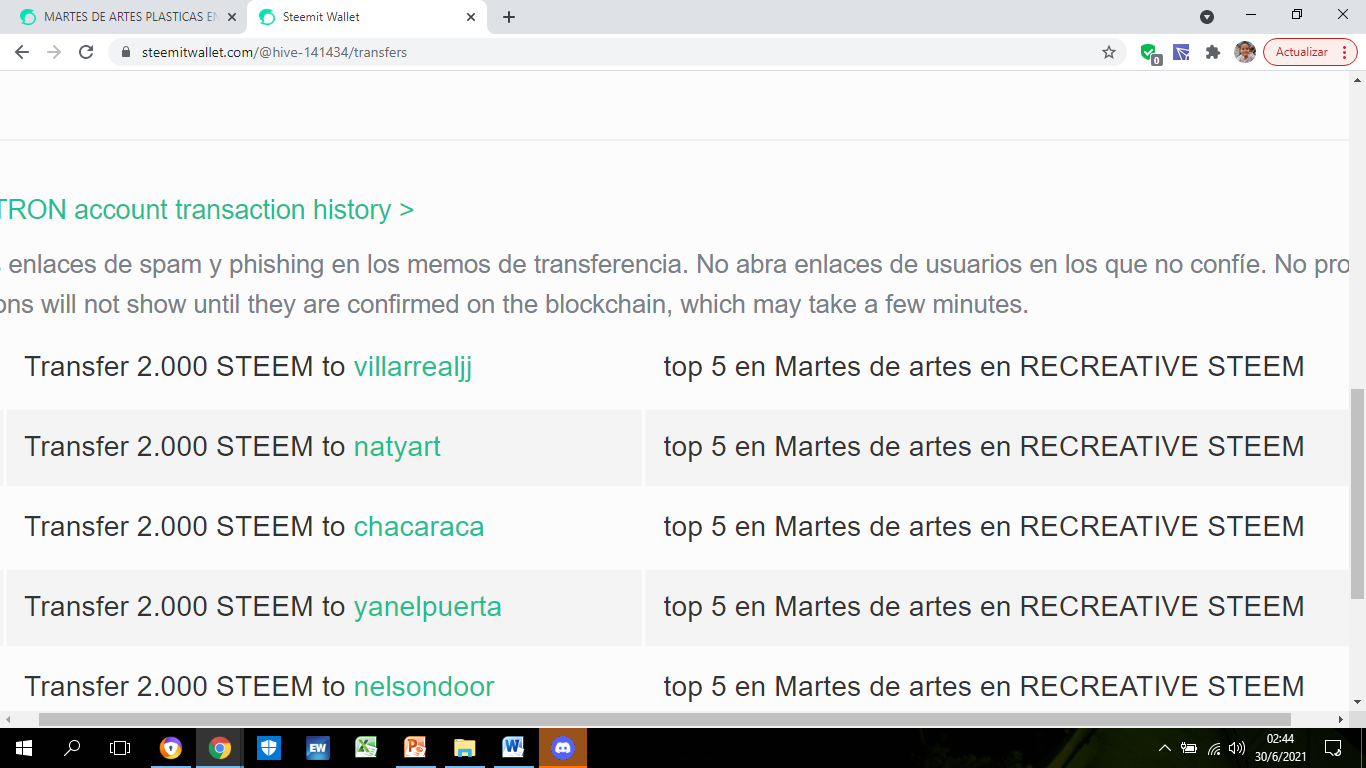The width and height of the screenshot is (1366, 768).
Task: Click the Actualizar update button
Action: [1302, 52]
